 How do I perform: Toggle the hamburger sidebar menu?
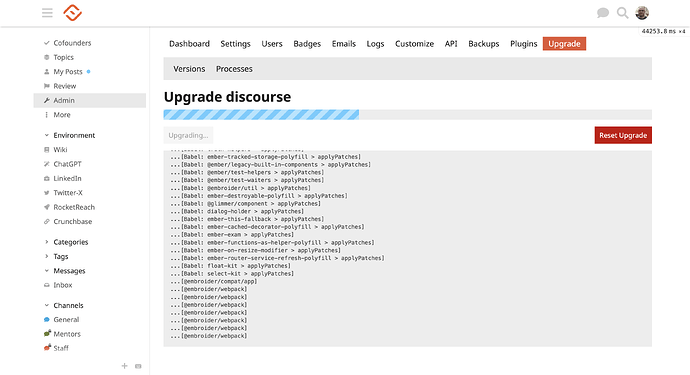[x=47, y=13]
